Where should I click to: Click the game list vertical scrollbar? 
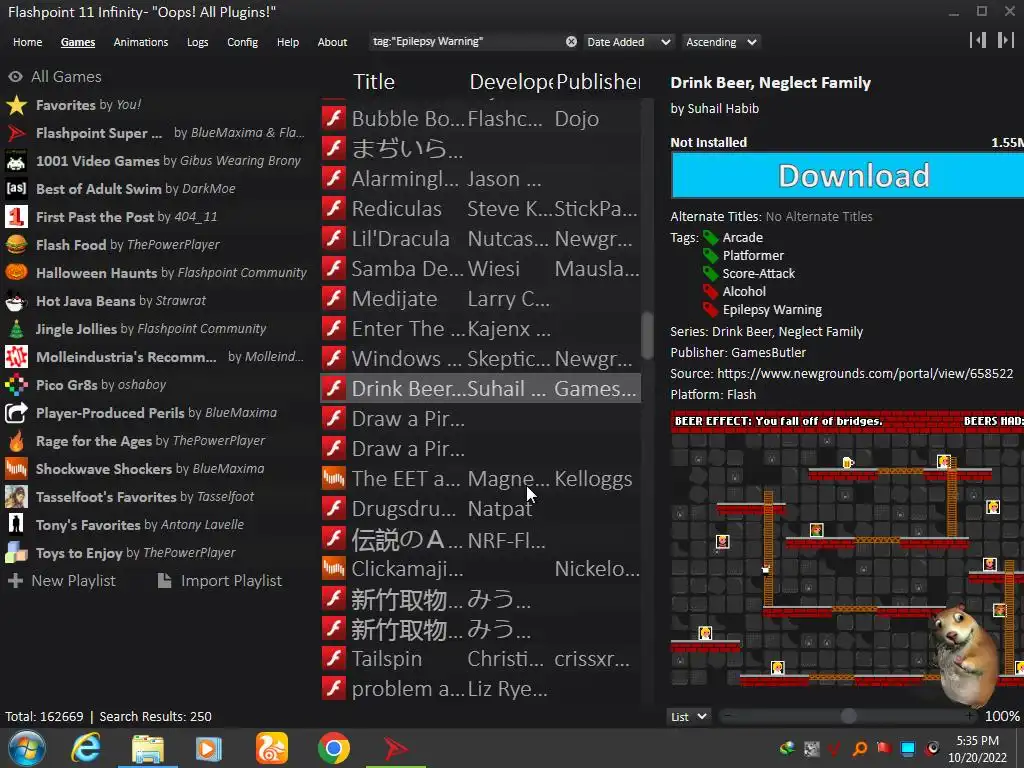[x=647, y=336]
